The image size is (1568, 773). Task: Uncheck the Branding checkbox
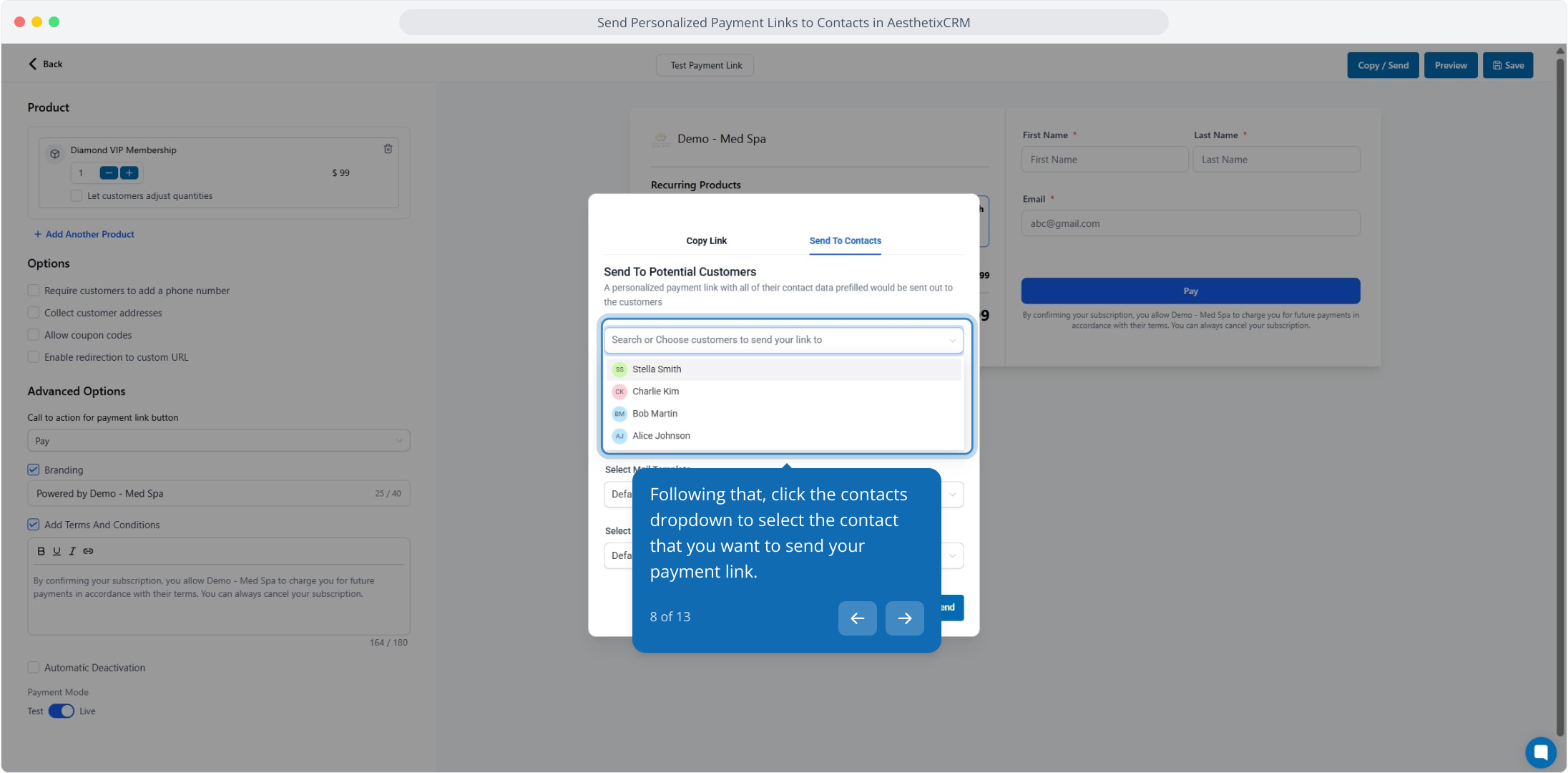[x=34, y=470]
